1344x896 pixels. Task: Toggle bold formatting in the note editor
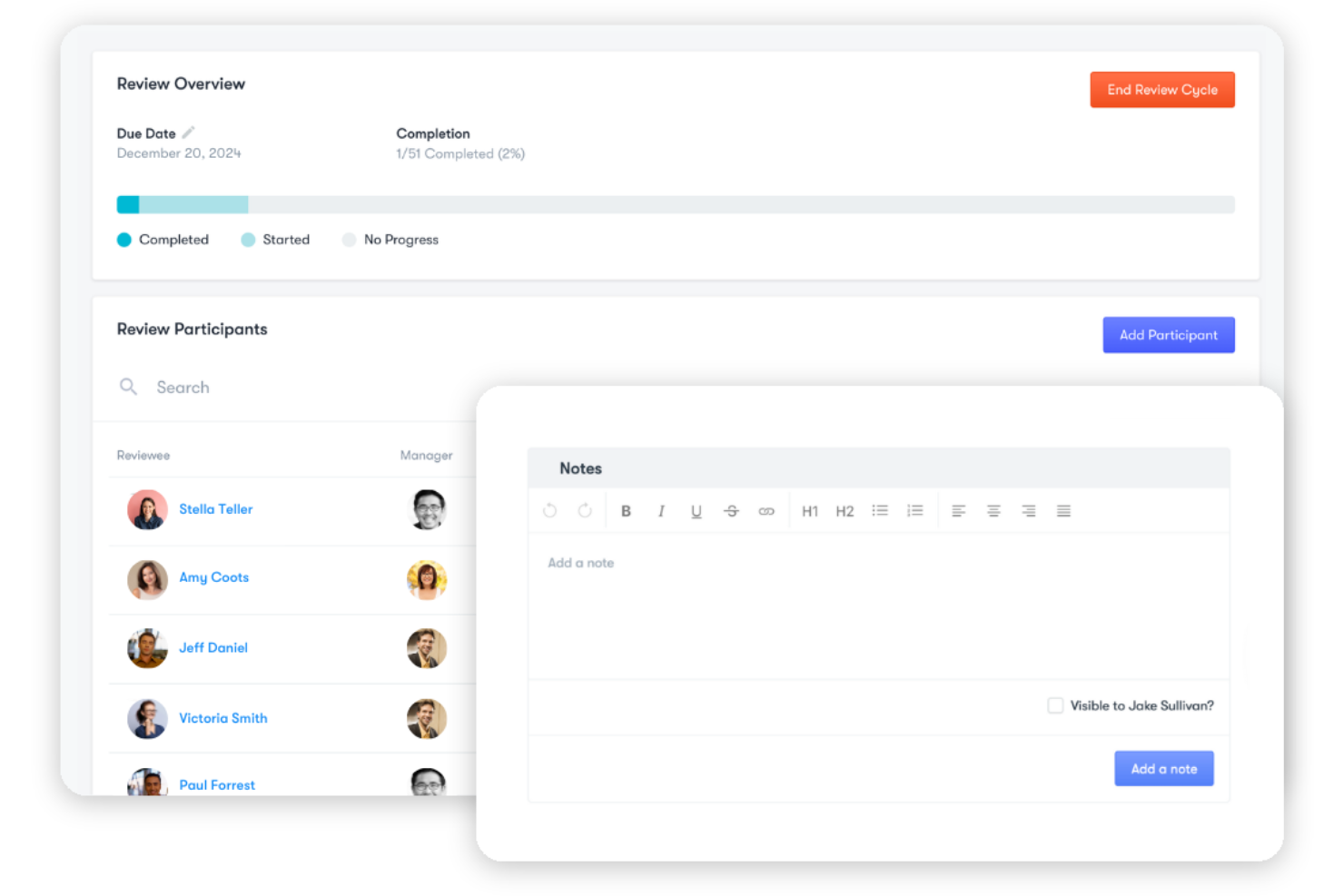point(626,510)
